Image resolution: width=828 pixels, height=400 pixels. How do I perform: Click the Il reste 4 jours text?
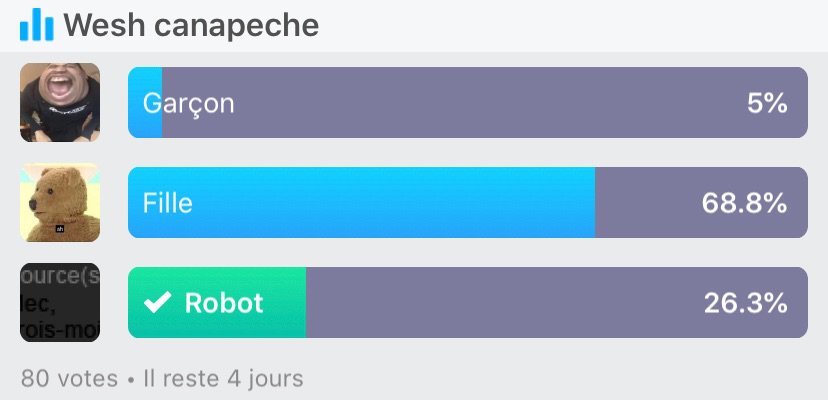(x=223, y=379)
